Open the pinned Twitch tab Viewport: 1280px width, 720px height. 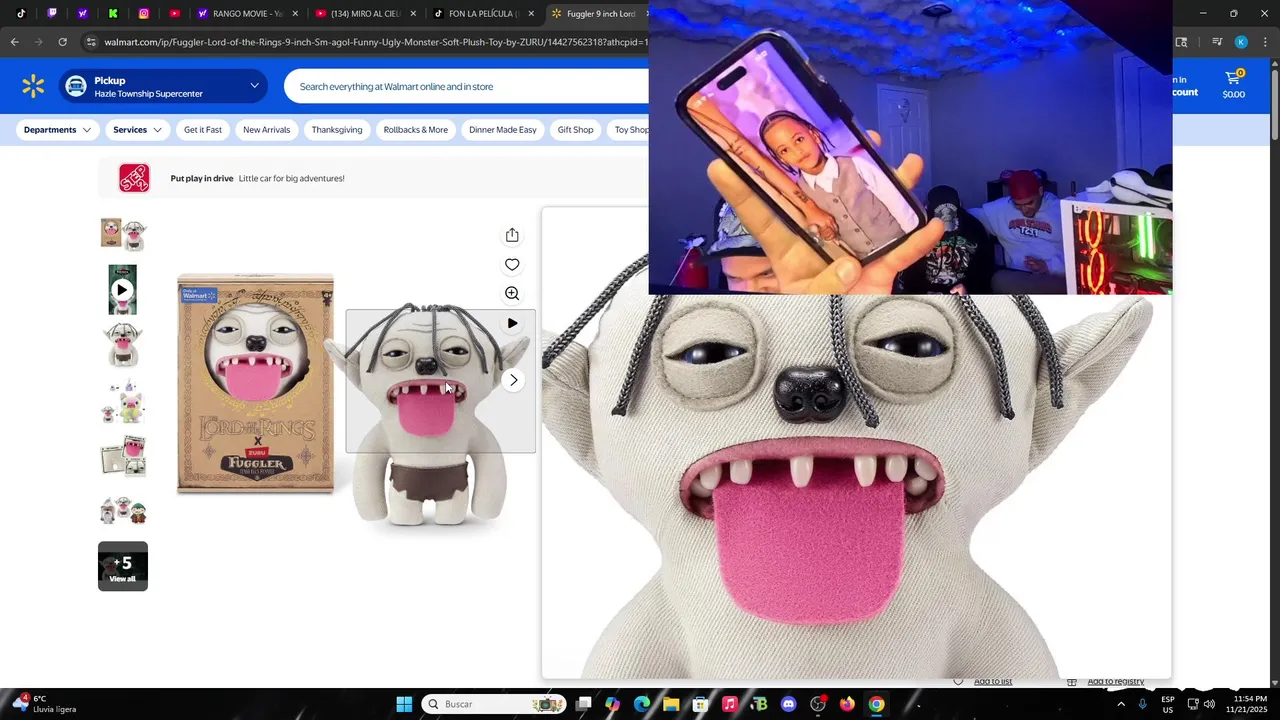pos(52,14)
